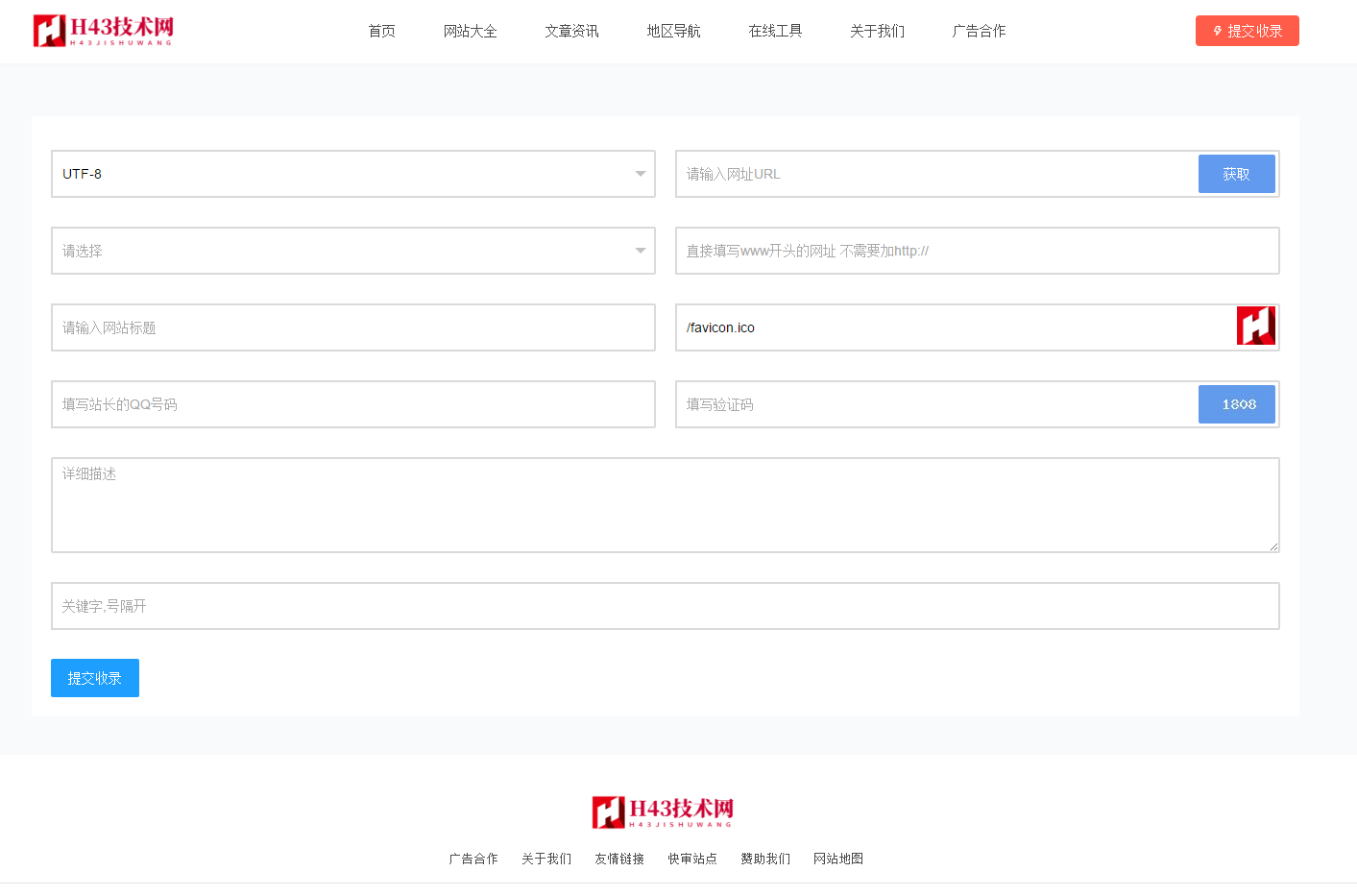1357x896 pixels.
Task: Open the 网站地图 footer link
Action: 837,859
